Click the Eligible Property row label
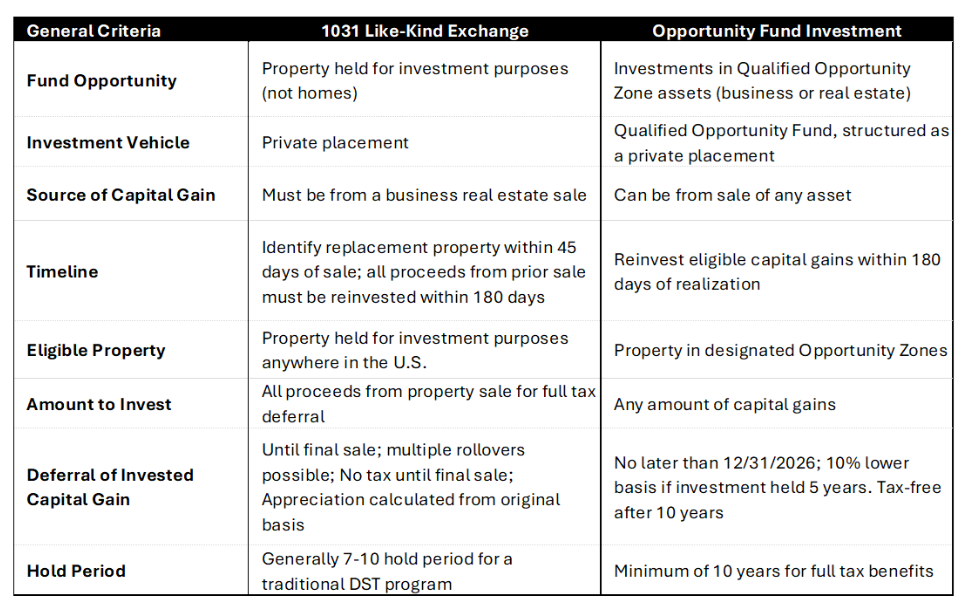 coord(96,350)
